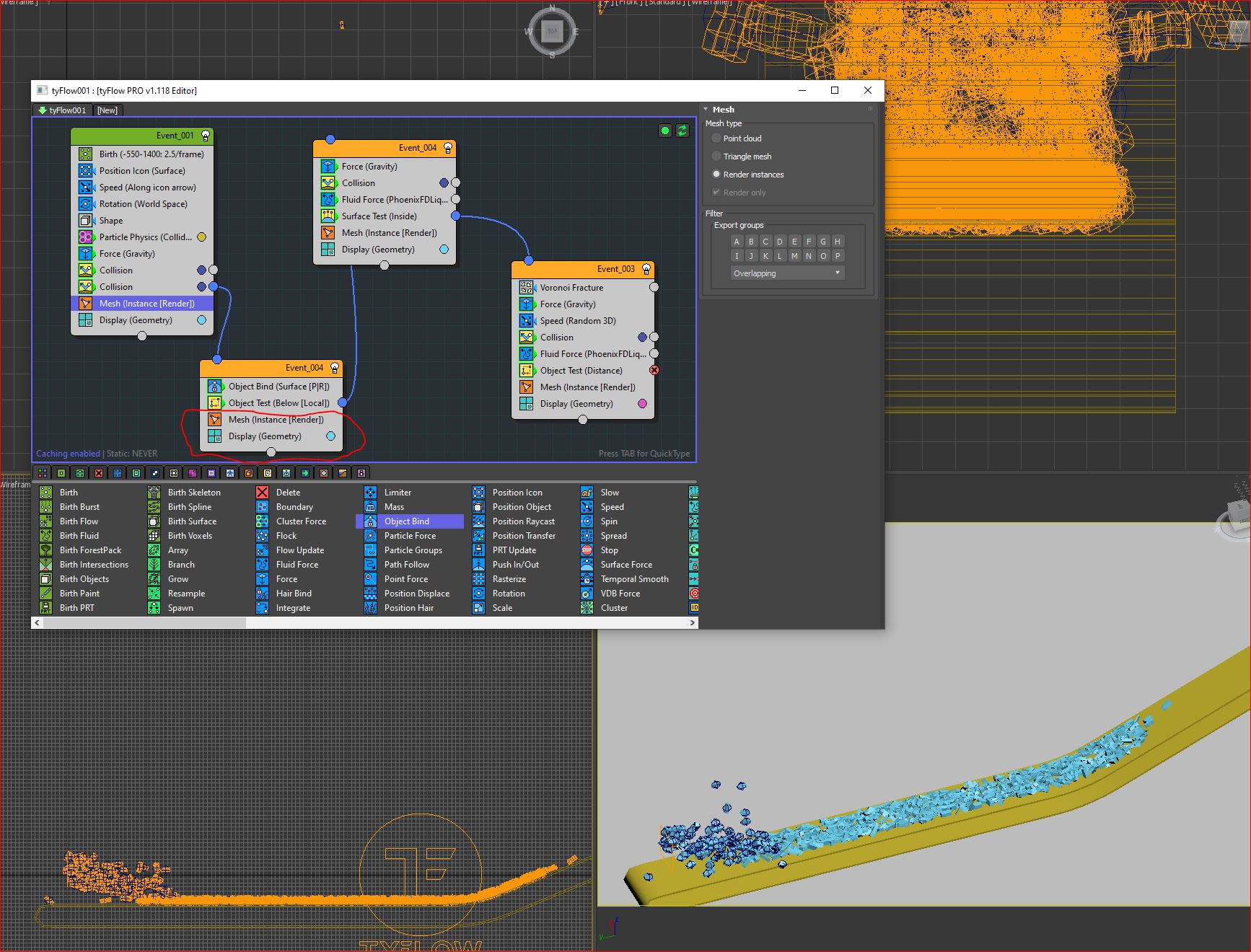Toggle the Render only checkbox
1251x952 pixels.
(x=716, y=193)
